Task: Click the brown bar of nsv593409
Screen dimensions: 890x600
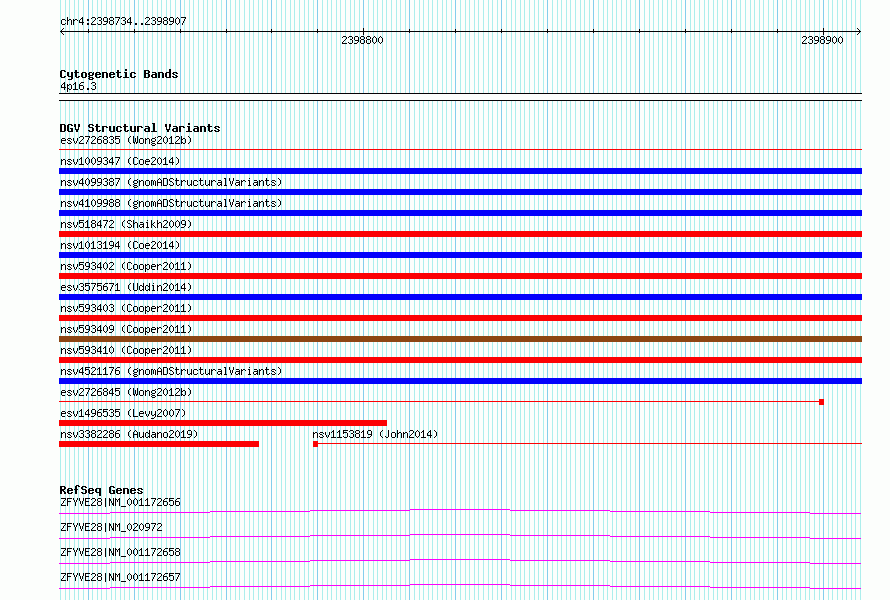Action: pos(460,339)
